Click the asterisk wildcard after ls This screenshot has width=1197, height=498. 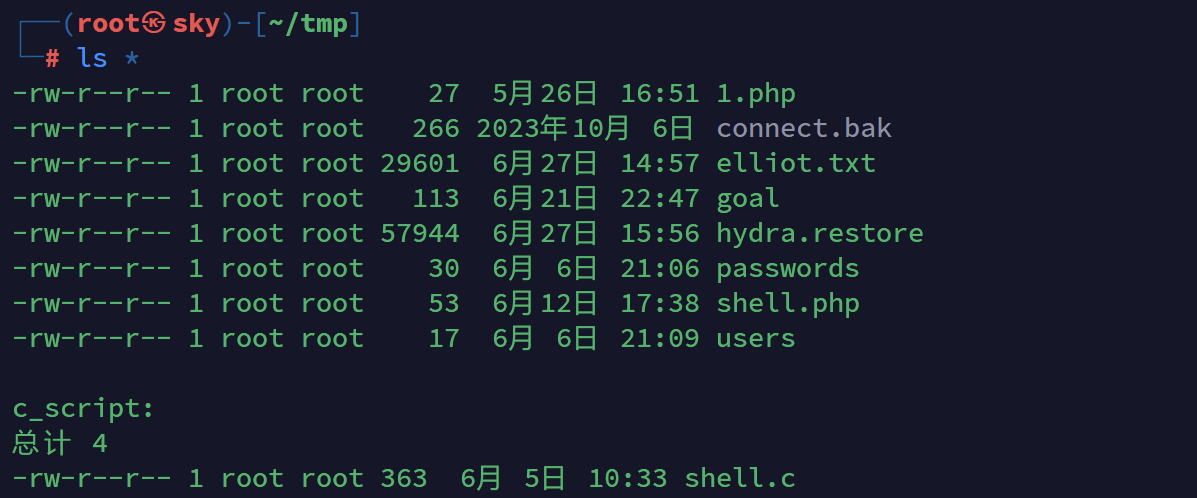click(x=132, y=58)
